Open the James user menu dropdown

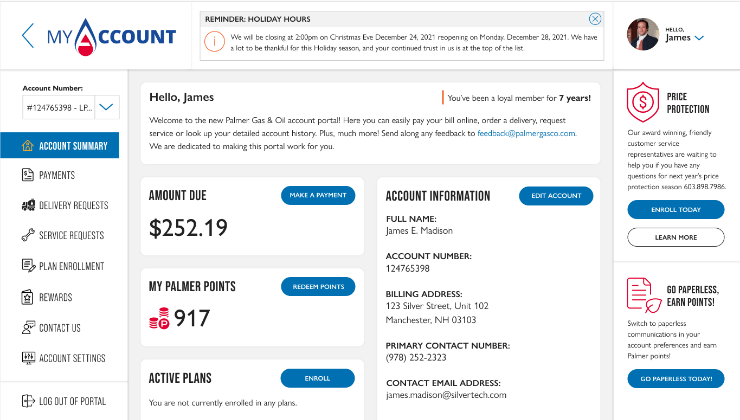(x=699, y=38)
